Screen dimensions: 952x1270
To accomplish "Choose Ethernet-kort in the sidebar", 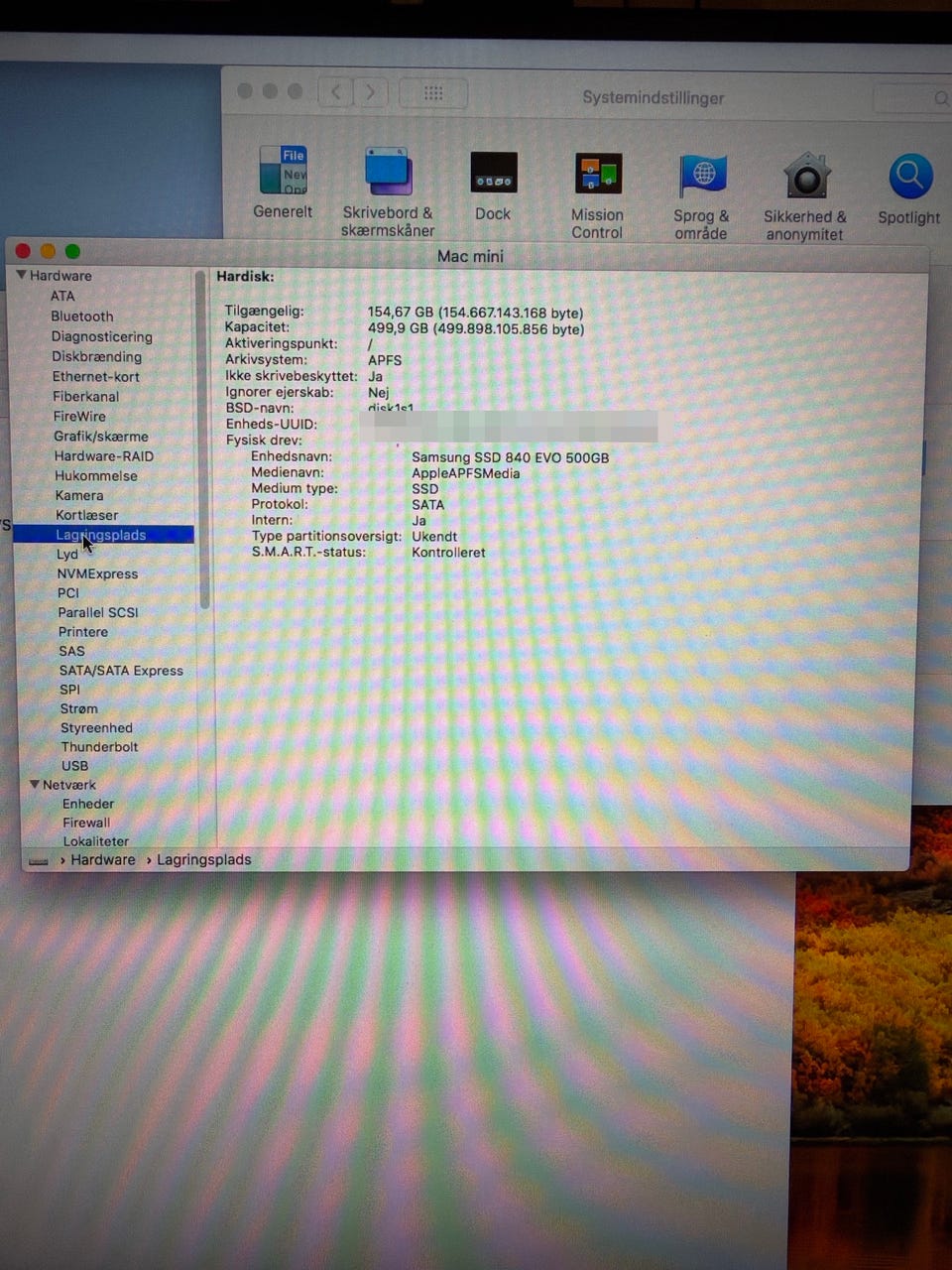I will (96, 376).
